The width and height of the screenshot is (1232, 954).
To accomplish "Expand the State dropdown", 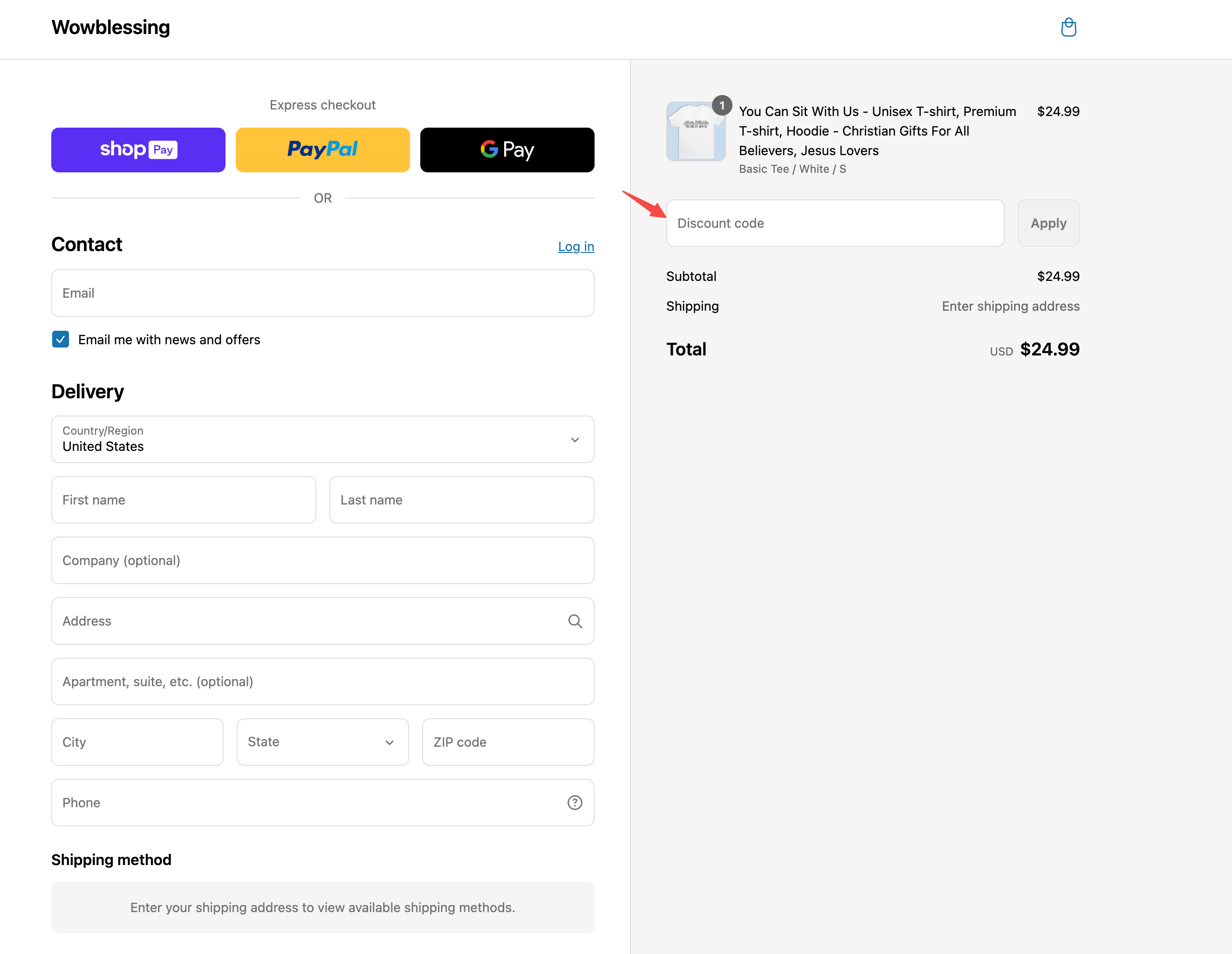I will click(322, 742).
